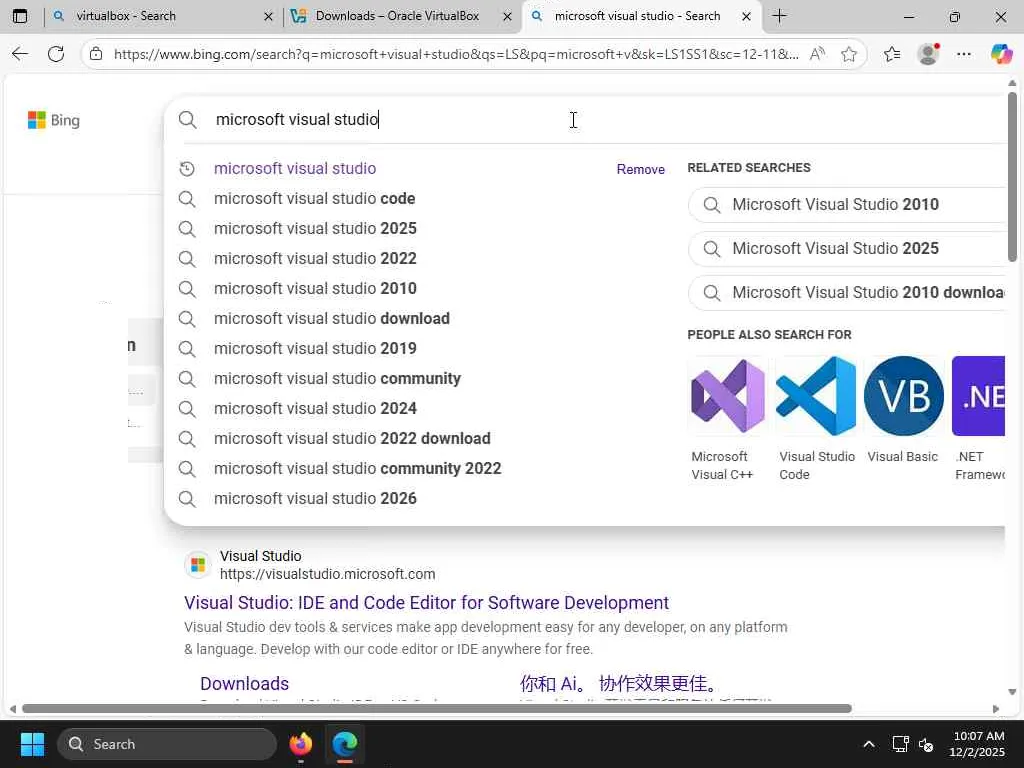The image size is (1024, 768).
Task: Click muted volume tray icon
Action: (x=926, y=744)
